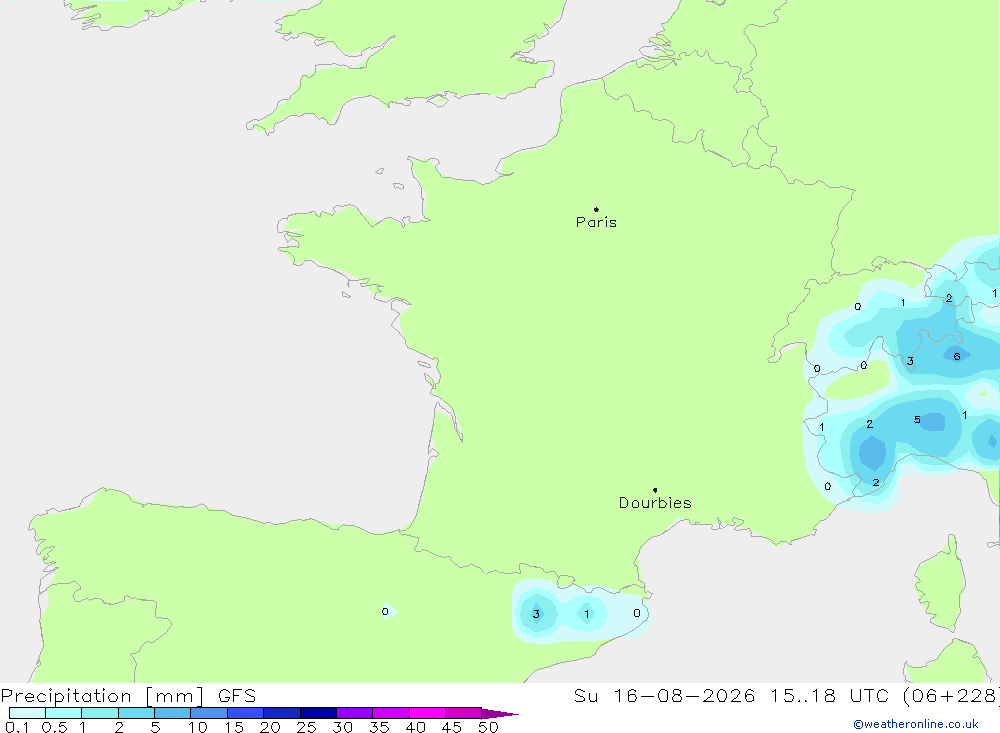This screenshot has height=733, width=1000.
Task: Click the Dourbies city label
Action: (655, 503)
